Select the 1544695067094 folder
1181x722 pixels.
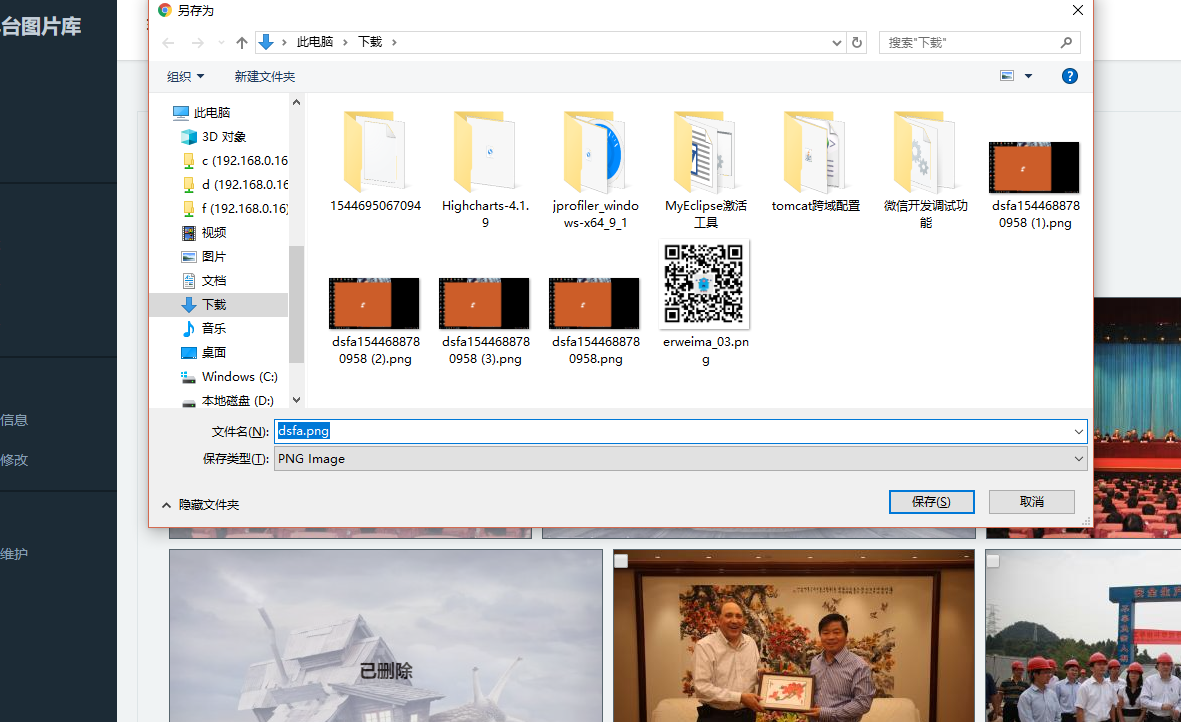click(375, 161)
